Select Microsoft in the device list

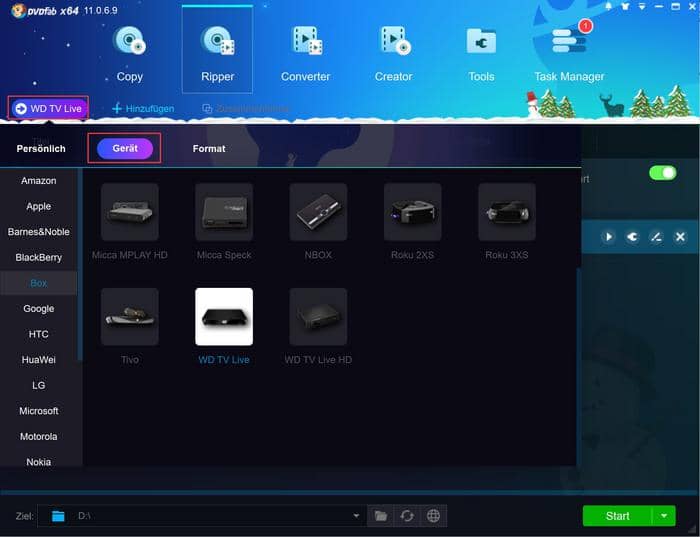click(x=39, y=411)
